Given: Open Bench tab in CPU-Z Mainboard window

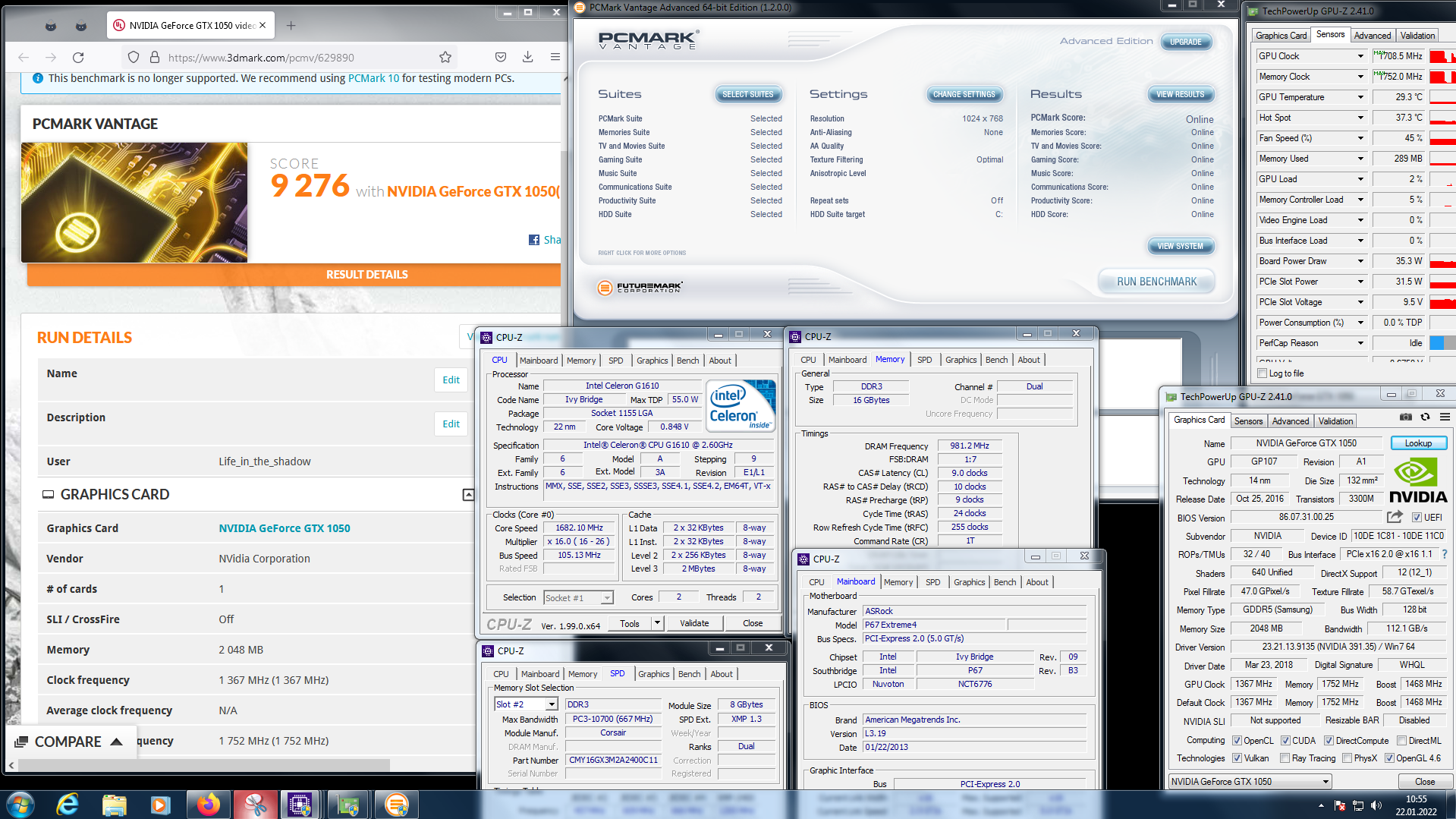Looking at the screenshot, I should [x=1005, y=582].
